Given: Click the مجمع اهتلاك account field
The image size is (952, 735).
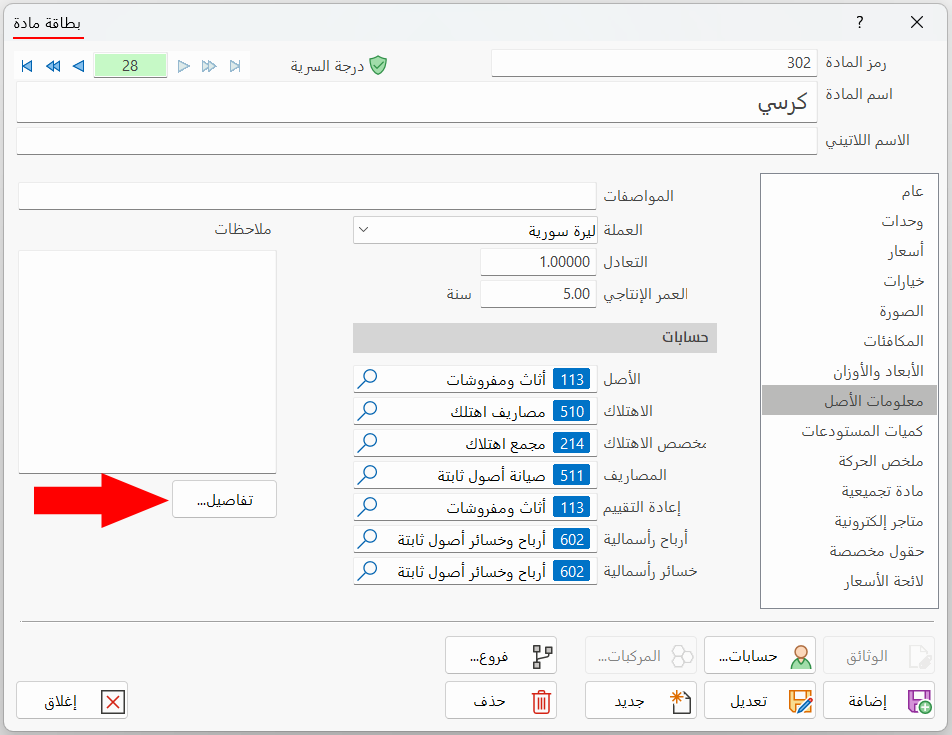Looking at the screenshot, I should pos(475,443).
